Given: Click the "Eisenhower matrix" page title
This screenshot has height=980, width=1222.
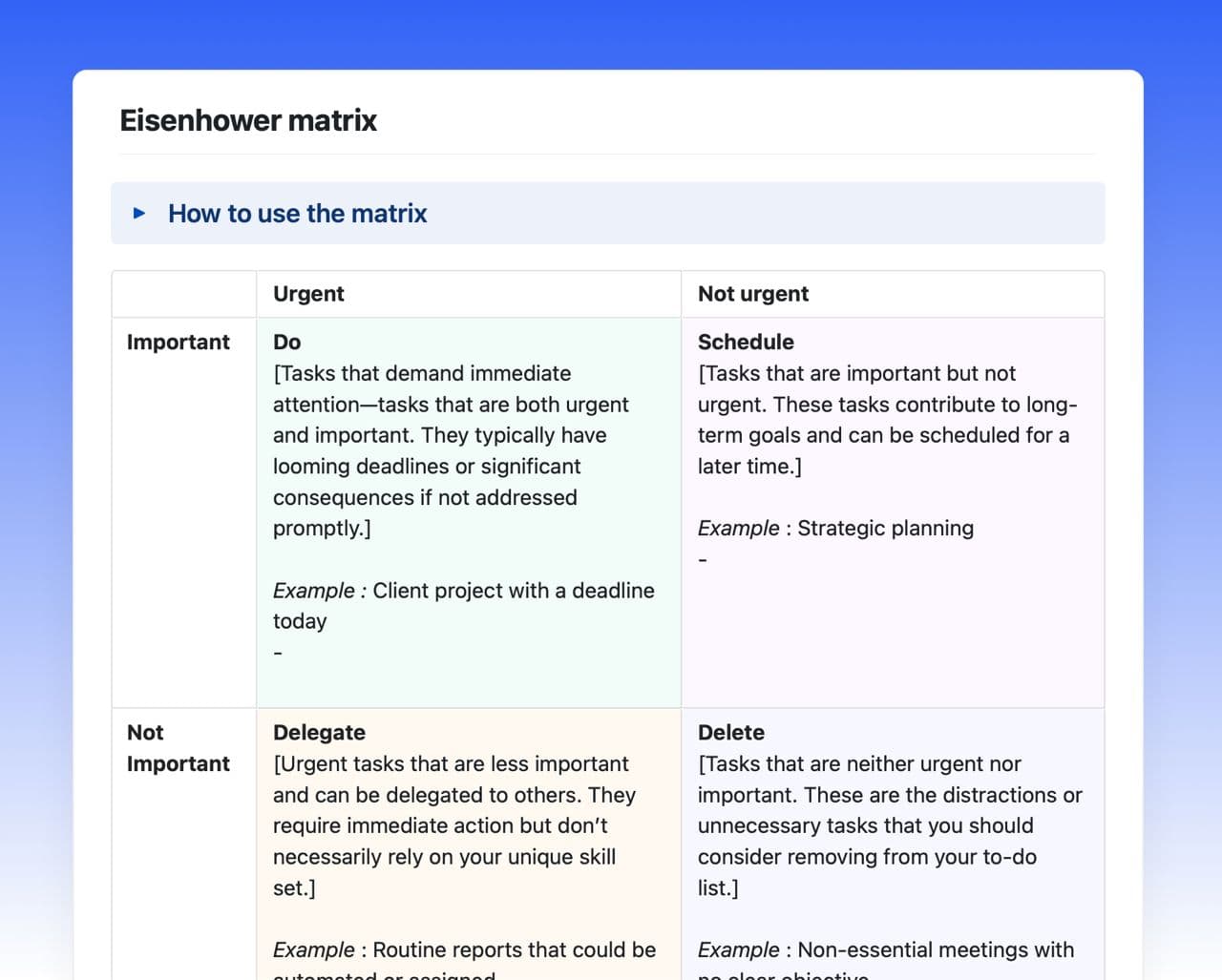Looking at the screenshot, I should click(248, 121).
